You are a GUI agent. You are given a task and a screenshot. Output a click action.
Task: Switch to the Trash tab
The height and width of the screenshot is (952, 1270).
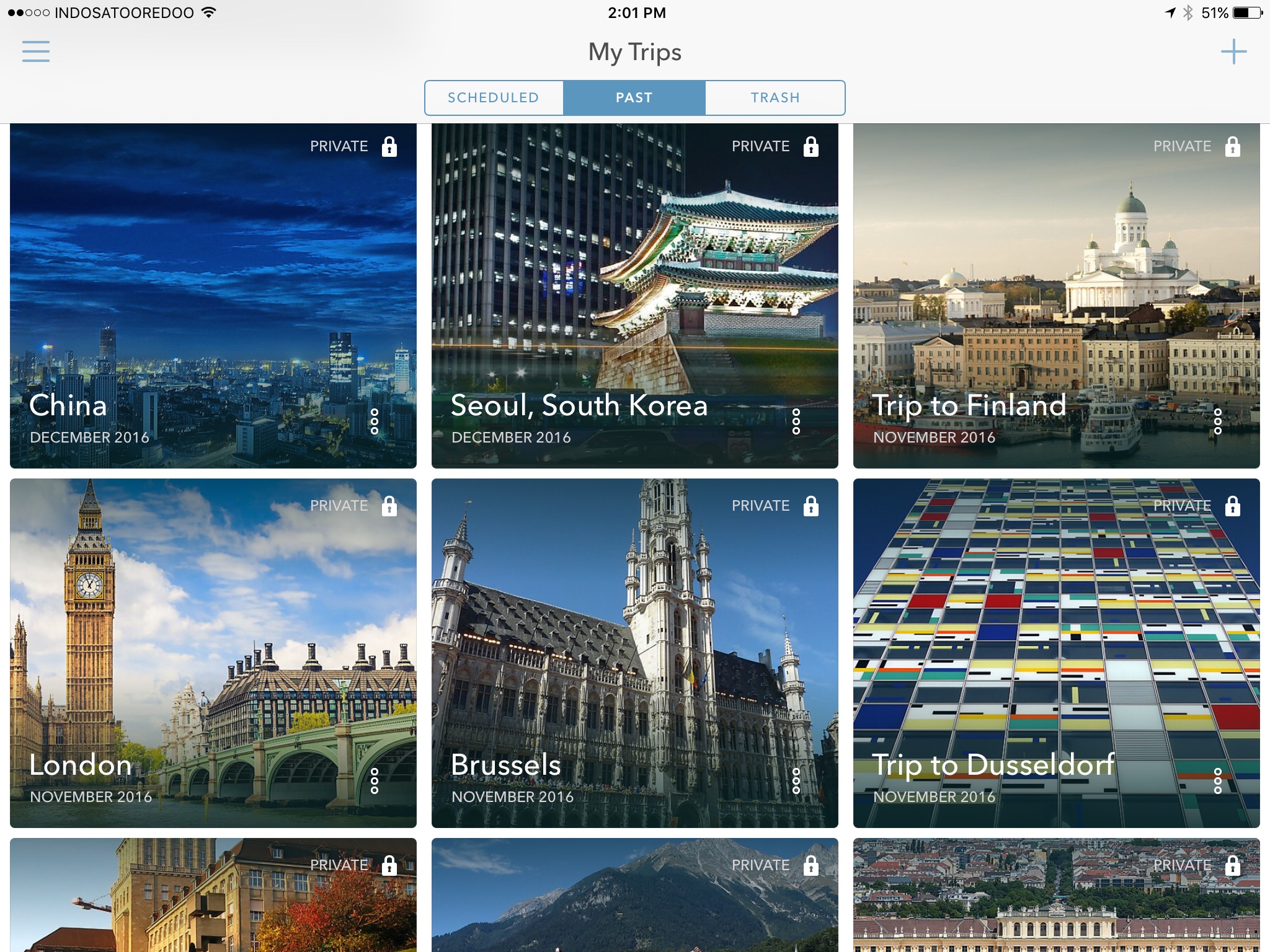[x=775, y=98]
